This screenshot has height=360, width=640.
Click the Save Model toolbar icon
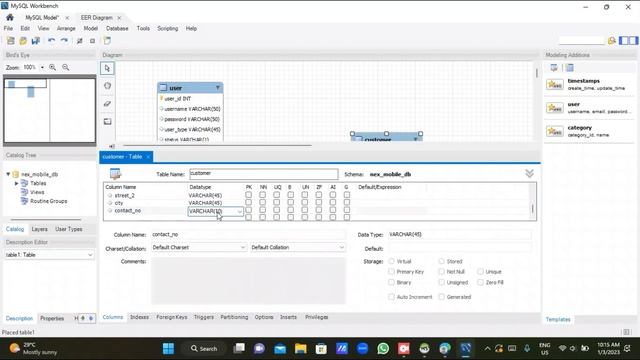(36, 40)
